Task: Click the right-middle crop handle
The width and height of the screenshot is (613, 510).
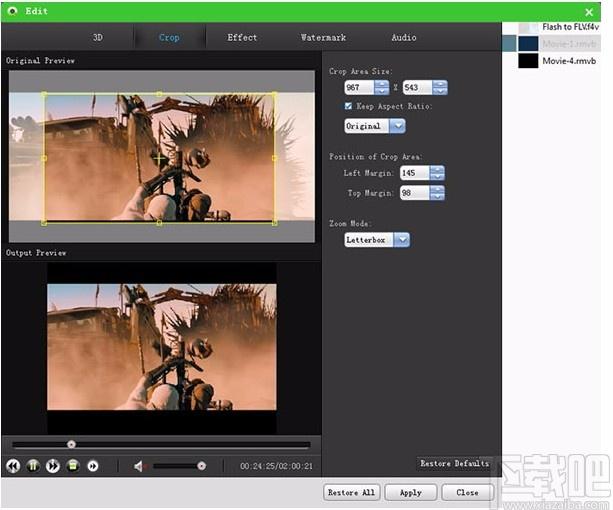Action: tap(274, 158)
